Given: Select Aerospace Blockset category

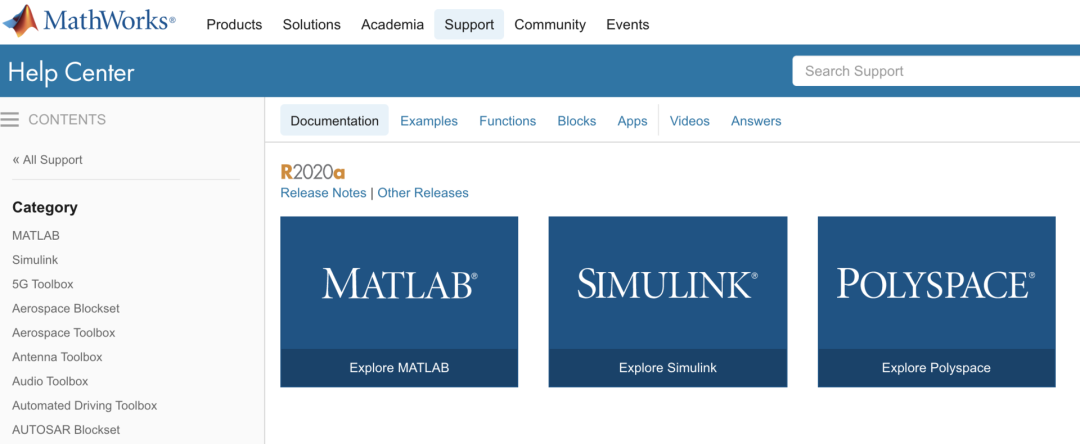Looking at the screenshot, I should pos(66,308).
